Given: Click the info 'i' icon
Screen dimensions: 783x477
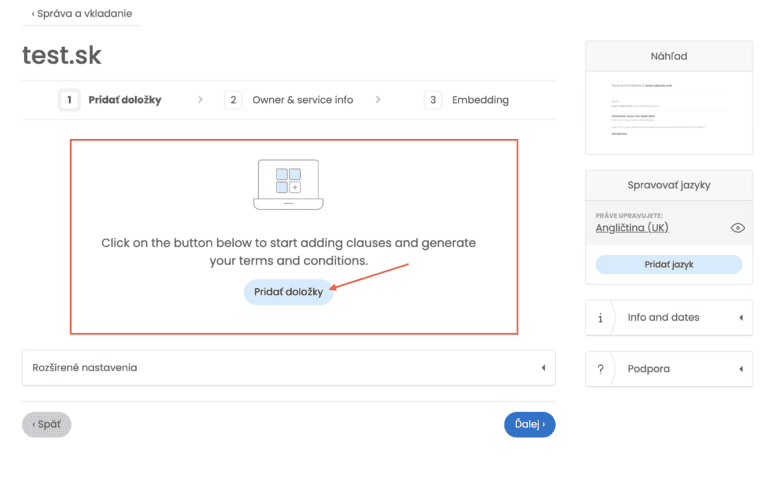Looking at the screenshot, I should click(x=600, y=318).
